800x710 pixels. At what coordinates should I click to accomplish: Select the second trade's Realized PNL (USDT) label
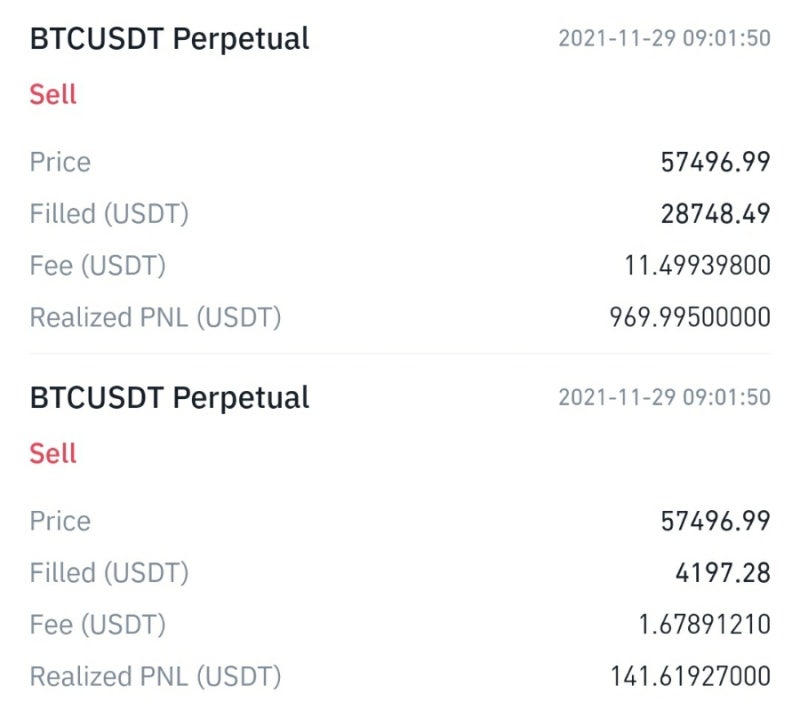pos(156,677)
